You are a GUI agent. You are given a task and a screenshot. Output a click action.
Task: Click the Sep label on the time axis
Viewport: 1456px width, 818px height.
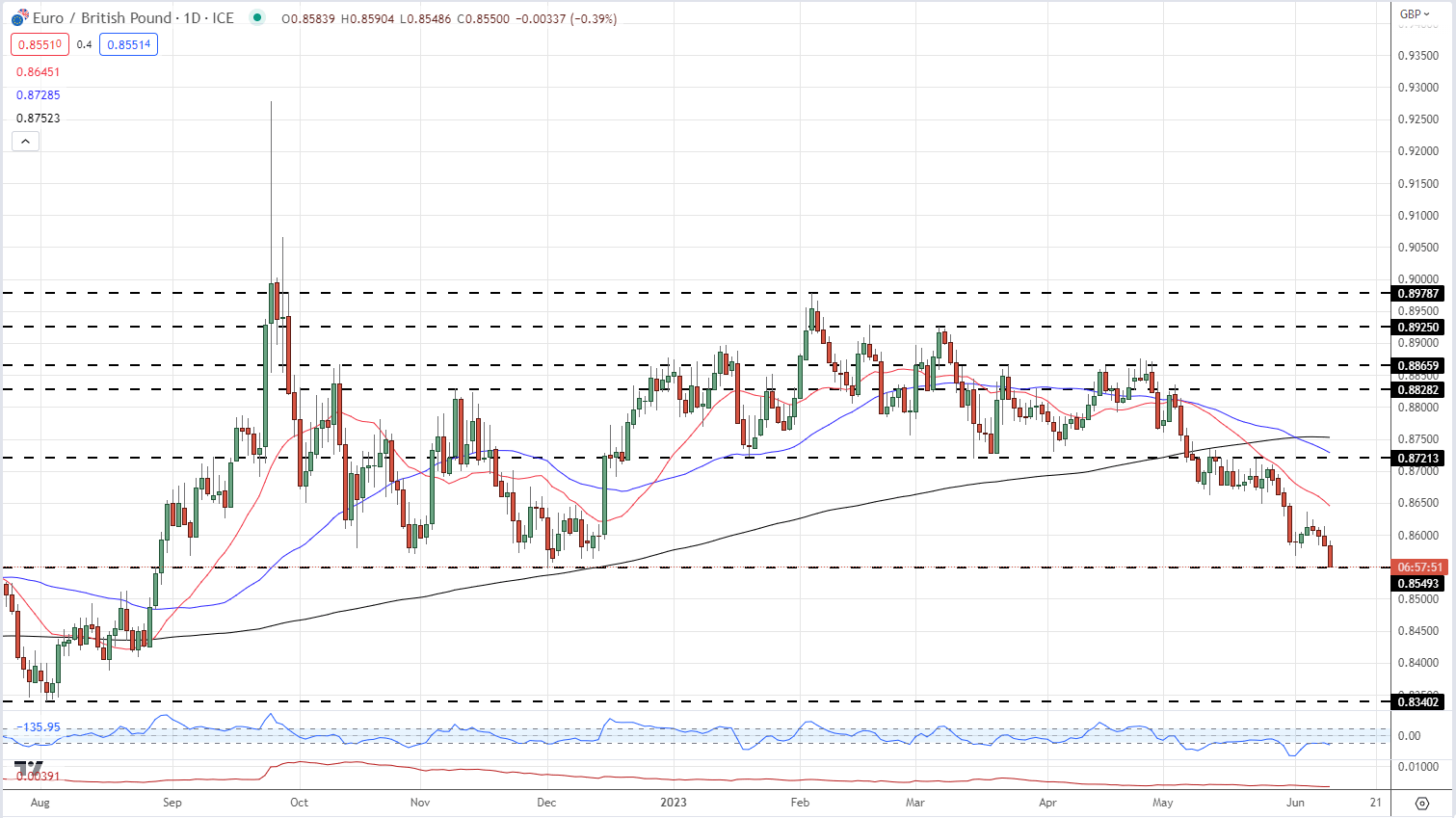pos(172,803)
